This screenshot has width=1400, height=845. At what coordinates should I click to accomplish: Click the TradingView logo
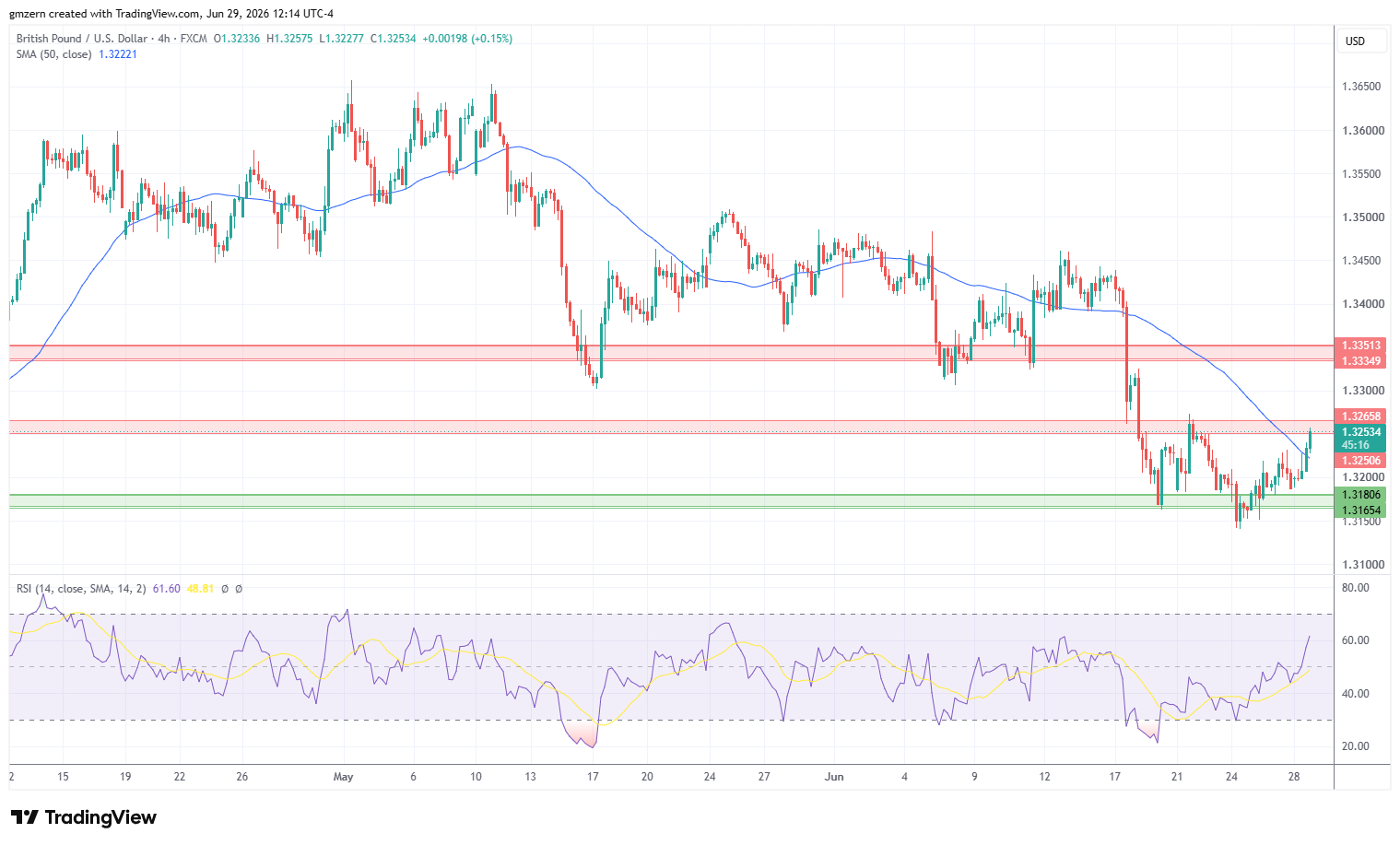point(83,817)
